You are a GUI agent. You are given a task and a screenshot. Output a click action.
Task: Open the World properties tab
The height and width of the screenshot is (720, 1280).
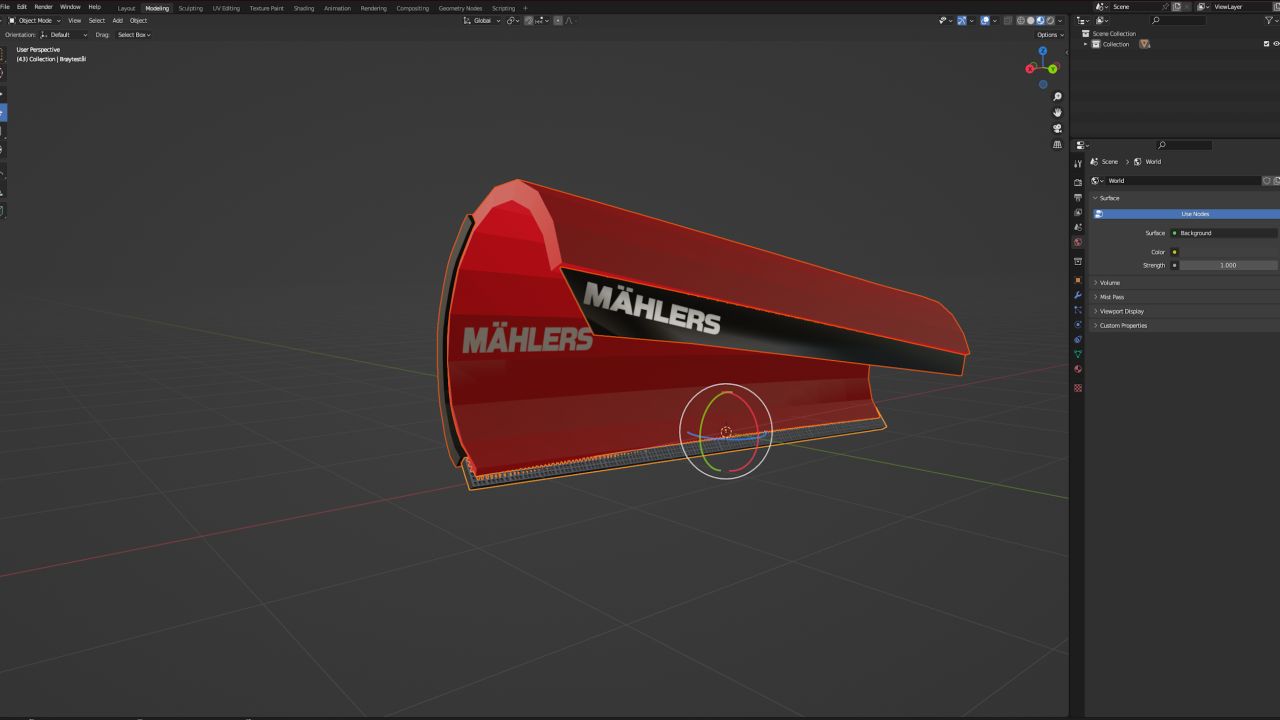point(1078,242)
